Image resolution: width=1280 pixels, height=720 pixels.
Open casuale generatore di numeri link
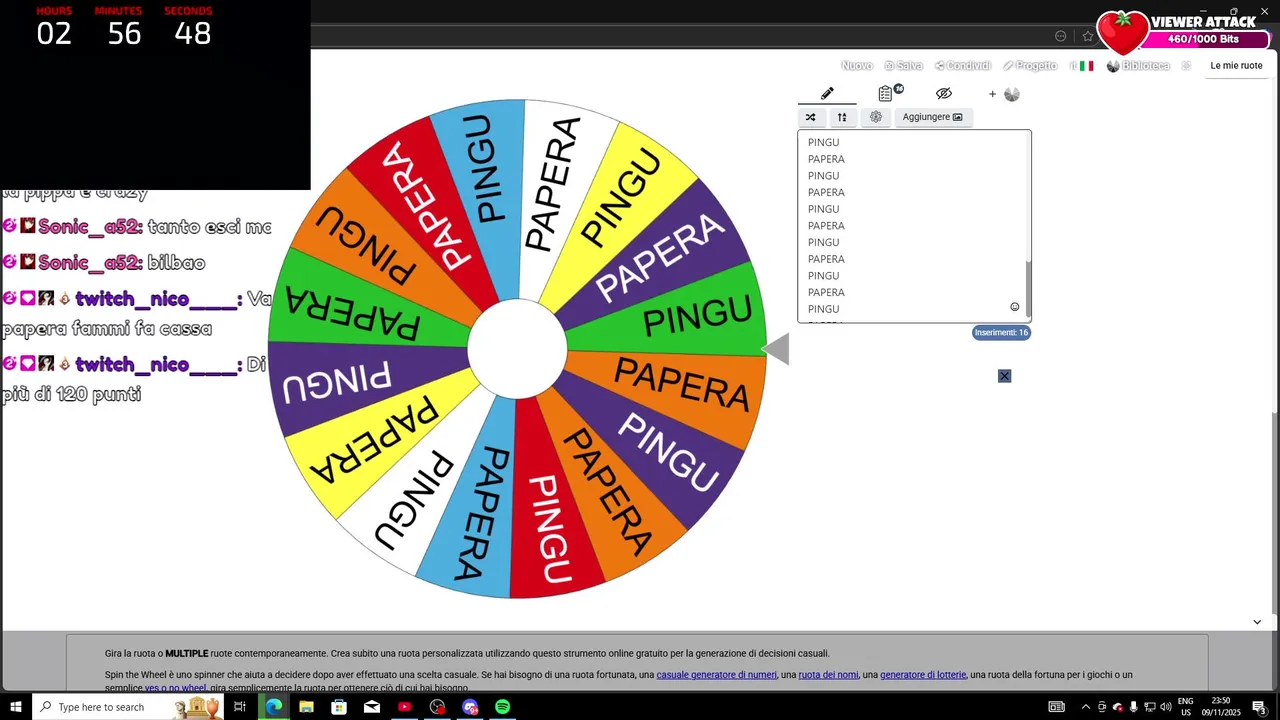[x=716, y=675]
